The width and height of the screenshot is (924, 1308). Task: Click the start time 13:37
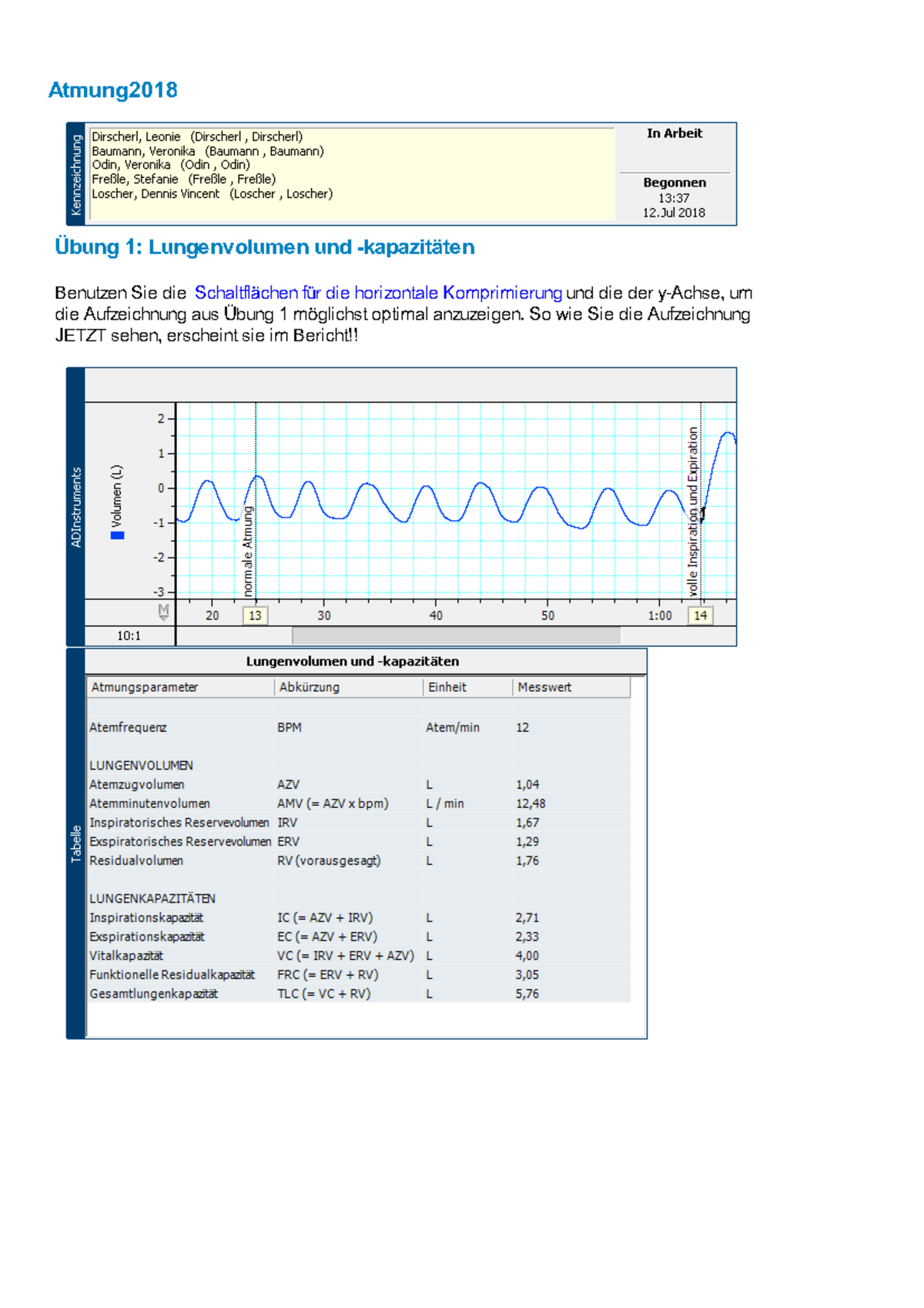[674, 198]
